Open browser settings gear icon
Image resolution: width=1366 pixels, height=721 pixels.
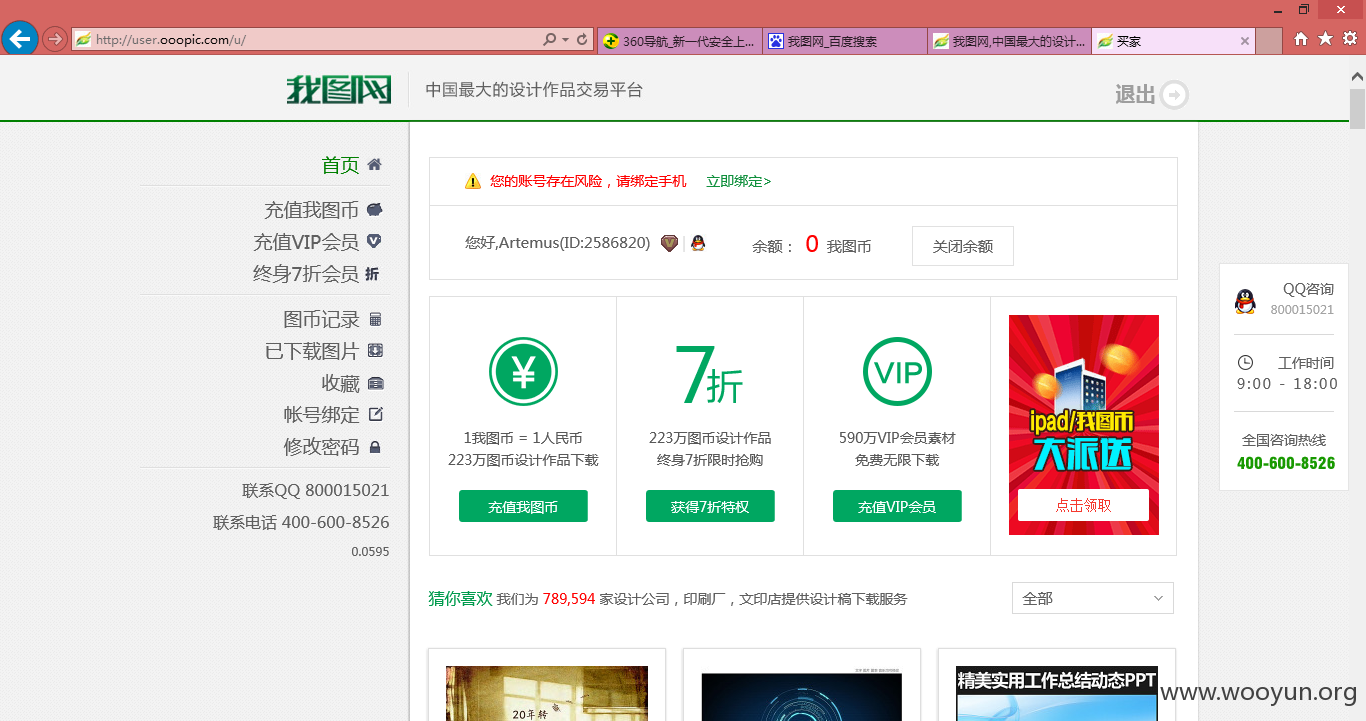click(x=1350, y=39)
